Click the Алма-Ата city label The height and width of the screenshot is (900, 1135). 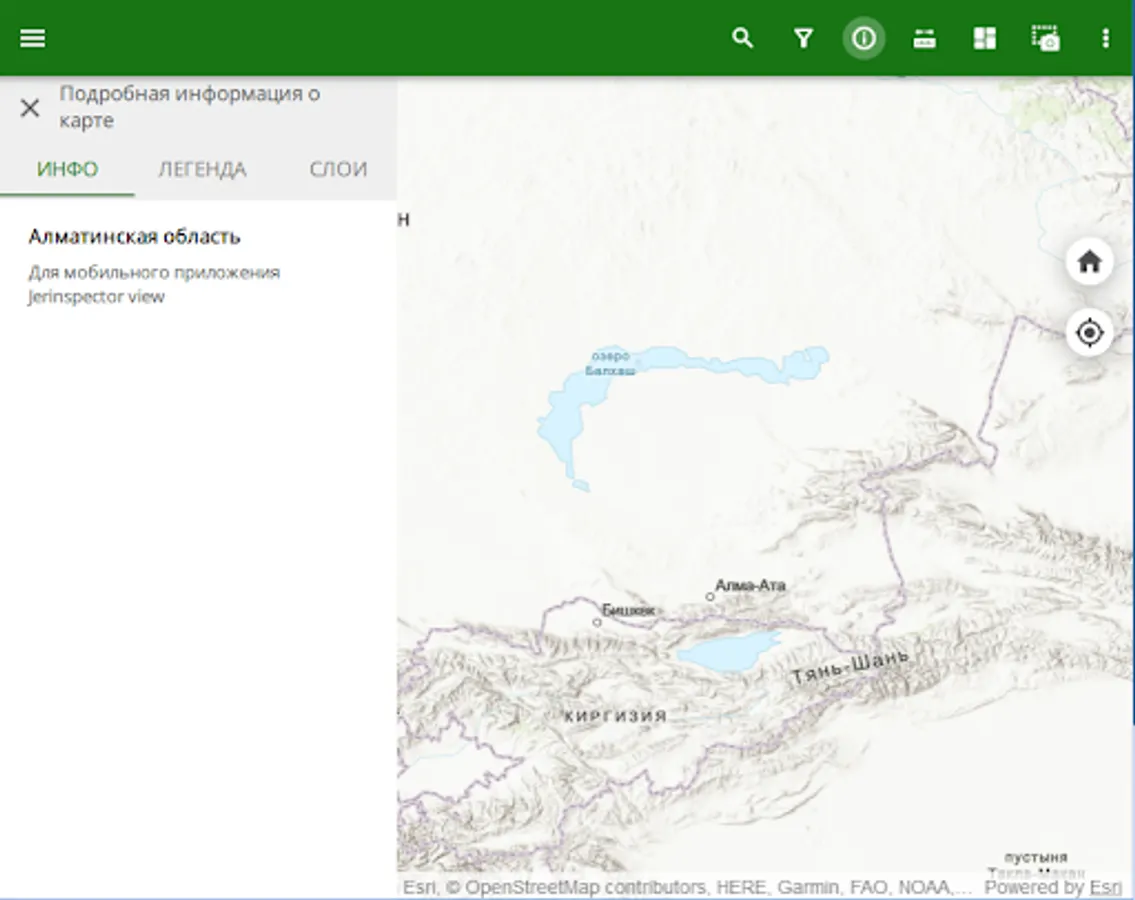750,585
